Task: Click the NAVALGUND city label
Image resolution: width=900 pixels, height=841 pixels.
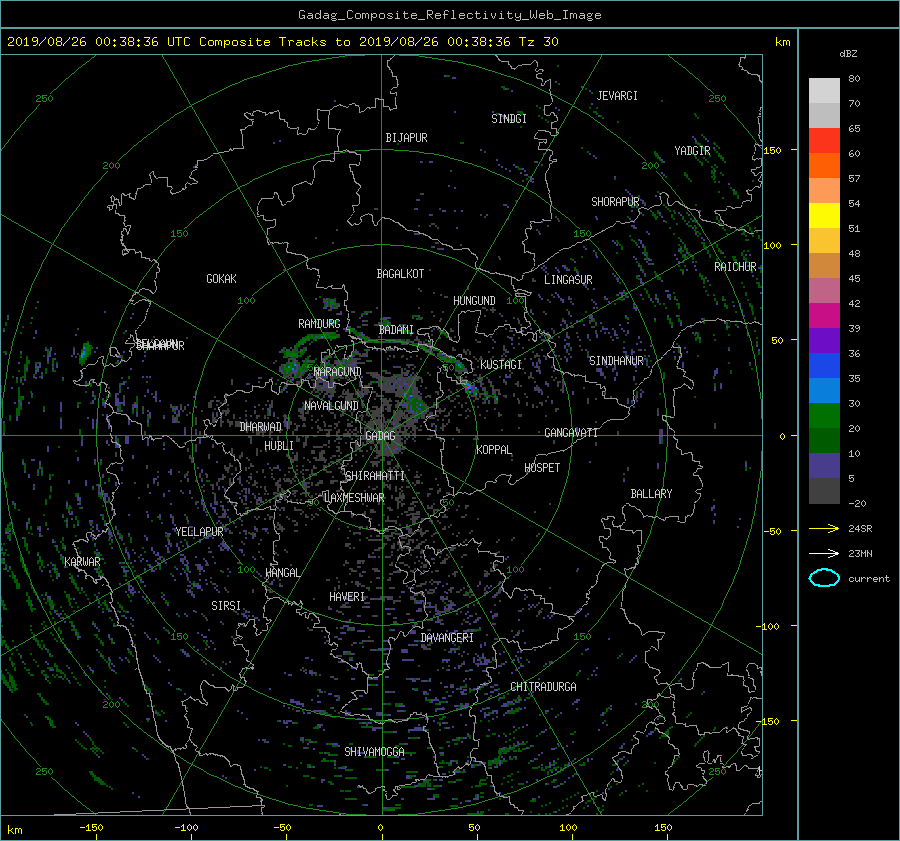Action: click(331, 406)
